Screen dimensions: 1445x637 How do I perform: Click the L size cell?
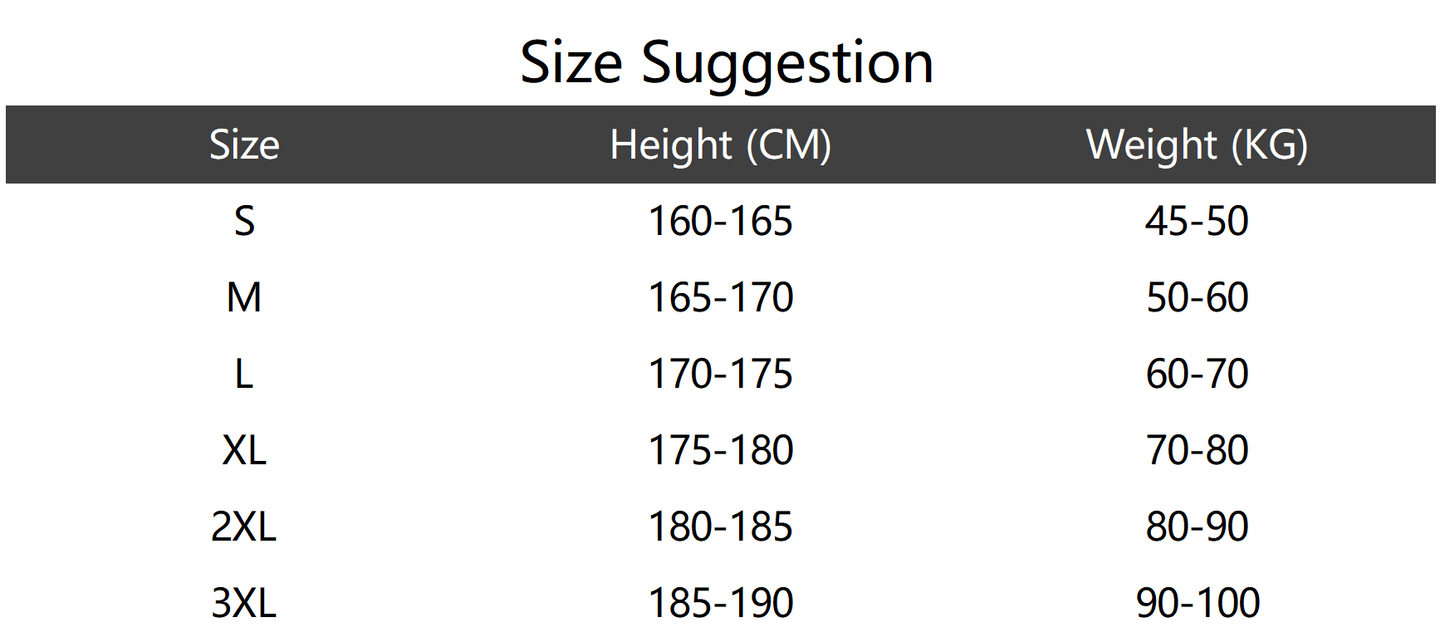244,374
